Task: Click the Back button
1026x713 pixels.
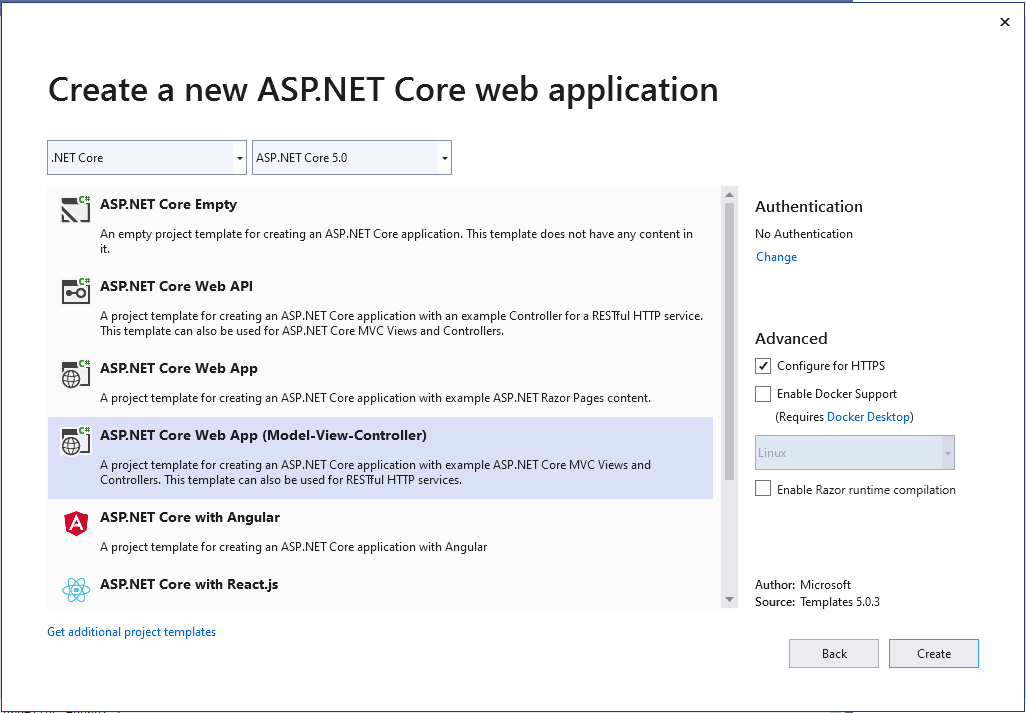Action: click(x=834, y=654)
